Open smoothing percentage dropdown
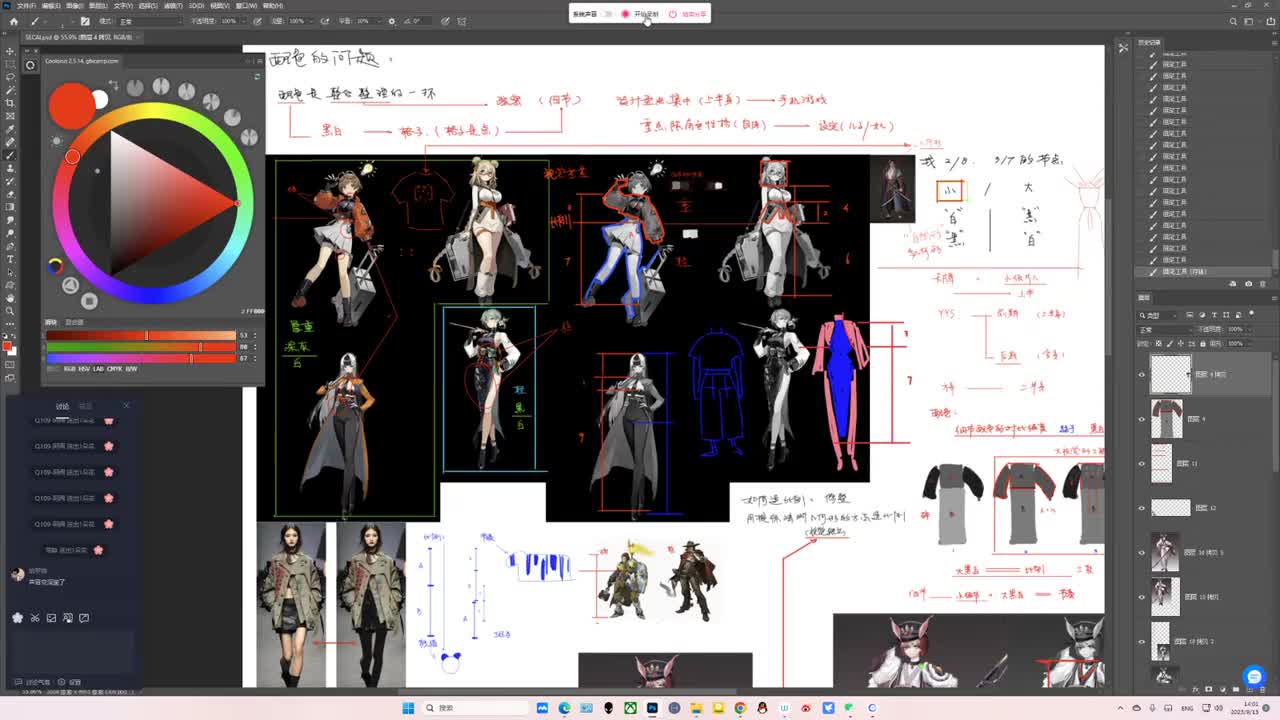Image resolution: width=1280 pixels, height=720 pixels. (380, 21)
